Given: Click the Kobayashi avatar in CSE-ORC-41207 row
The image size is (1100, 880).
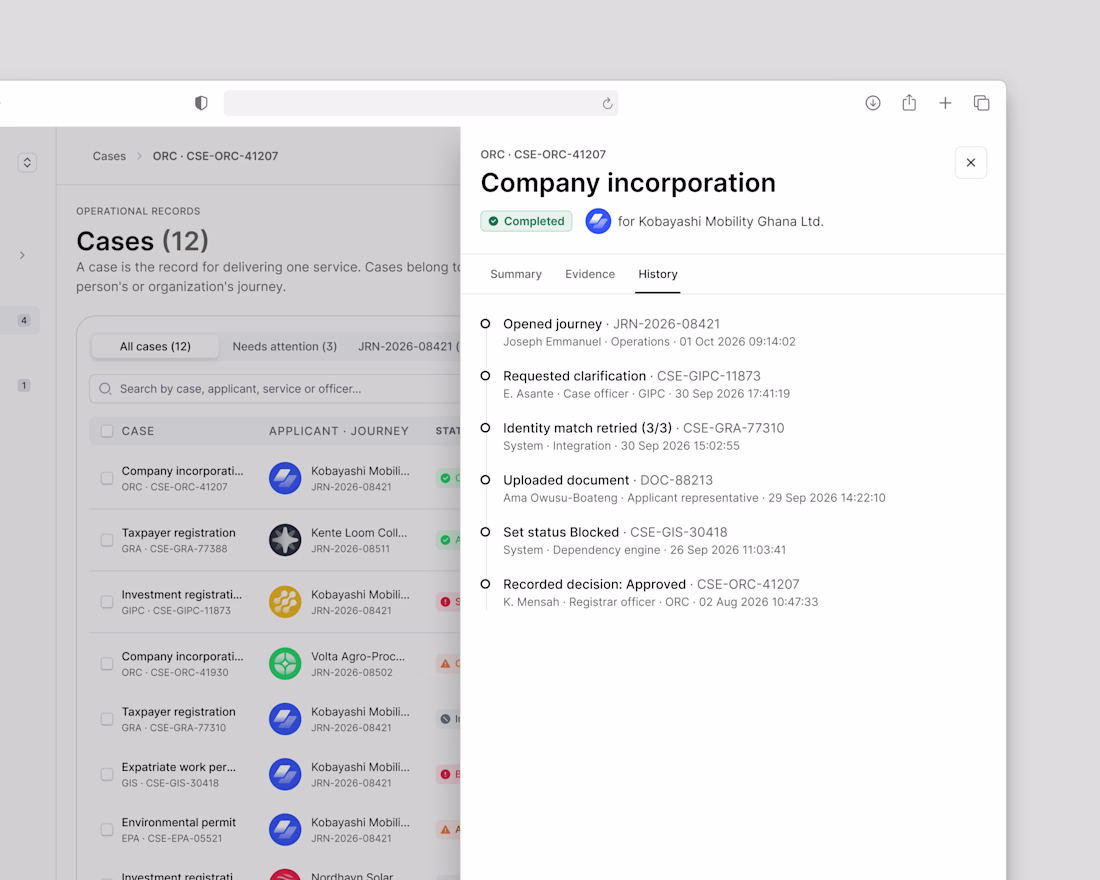Looking at the screenshot, I should click(x=285, y=478).
